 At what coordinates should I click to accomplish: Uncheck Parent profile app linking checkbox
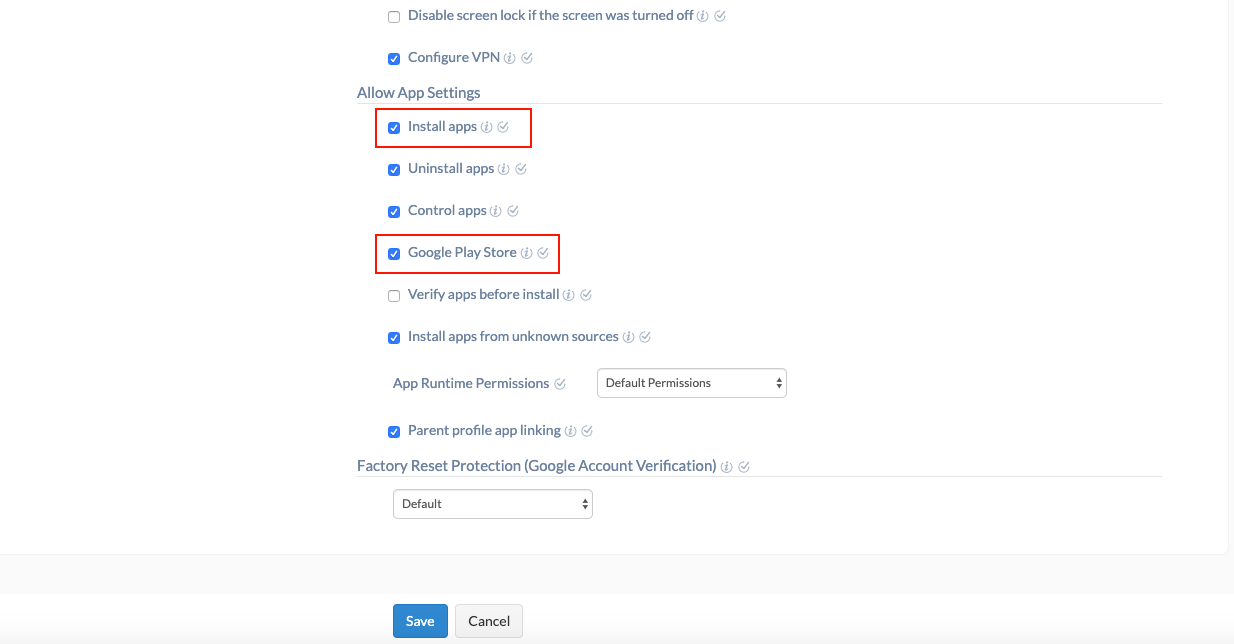click(394, 432)
